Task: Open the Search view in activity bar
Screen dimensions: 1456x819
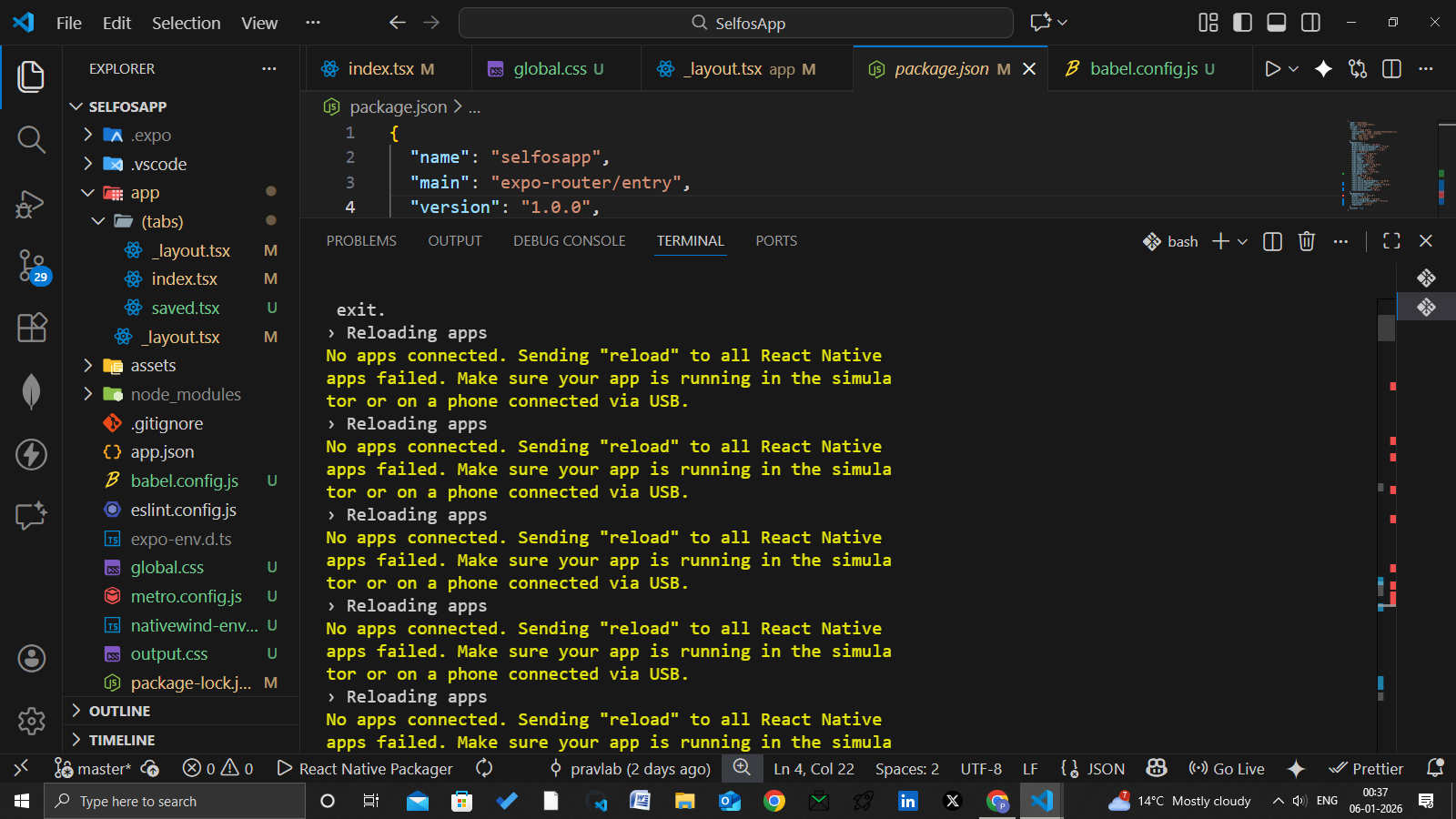Action: [31, 139]
